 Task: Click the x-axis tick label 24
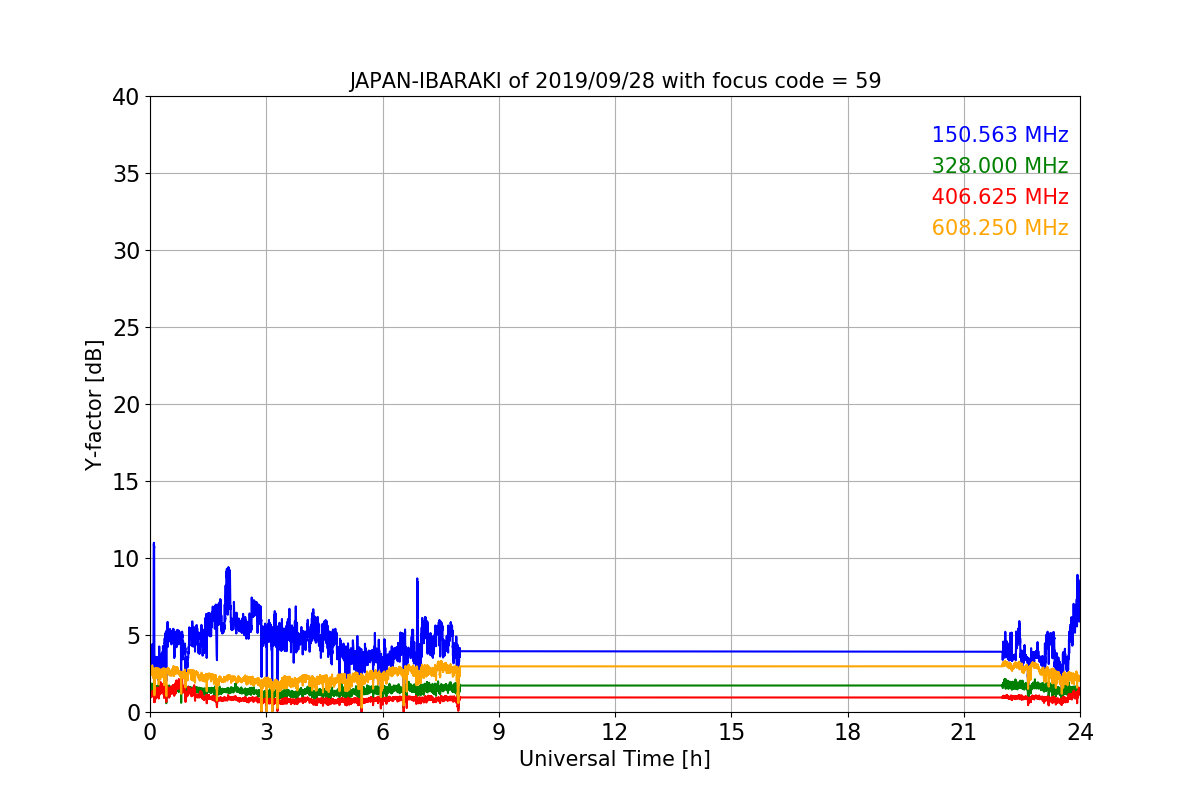click(1080, 731)
